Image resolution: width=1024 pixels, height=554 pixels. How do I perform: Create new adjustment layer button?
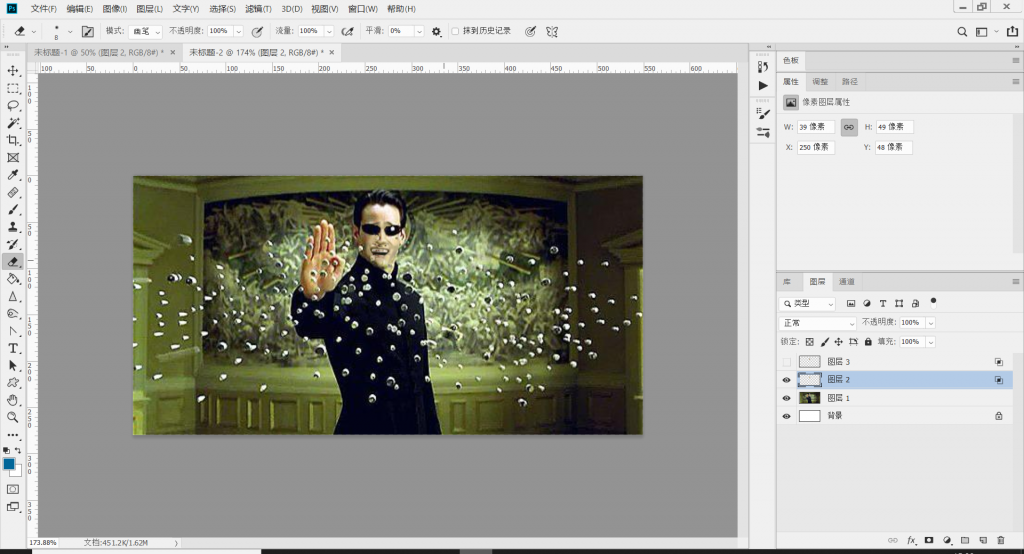click(x=947, y=540)
